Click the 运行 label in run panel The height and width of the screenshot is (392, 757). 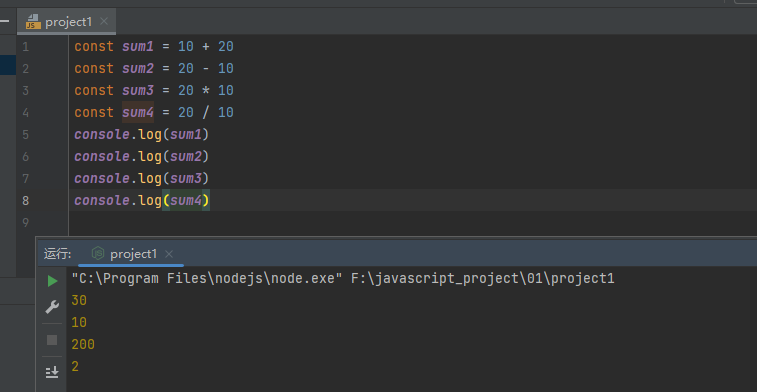[57, 254]
